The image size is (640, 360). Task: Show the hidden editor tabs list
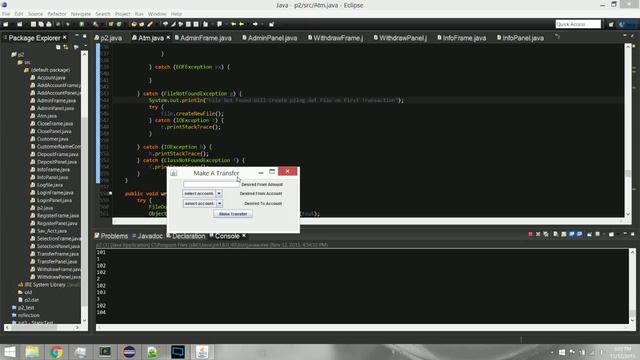click(x=557, y=37)
